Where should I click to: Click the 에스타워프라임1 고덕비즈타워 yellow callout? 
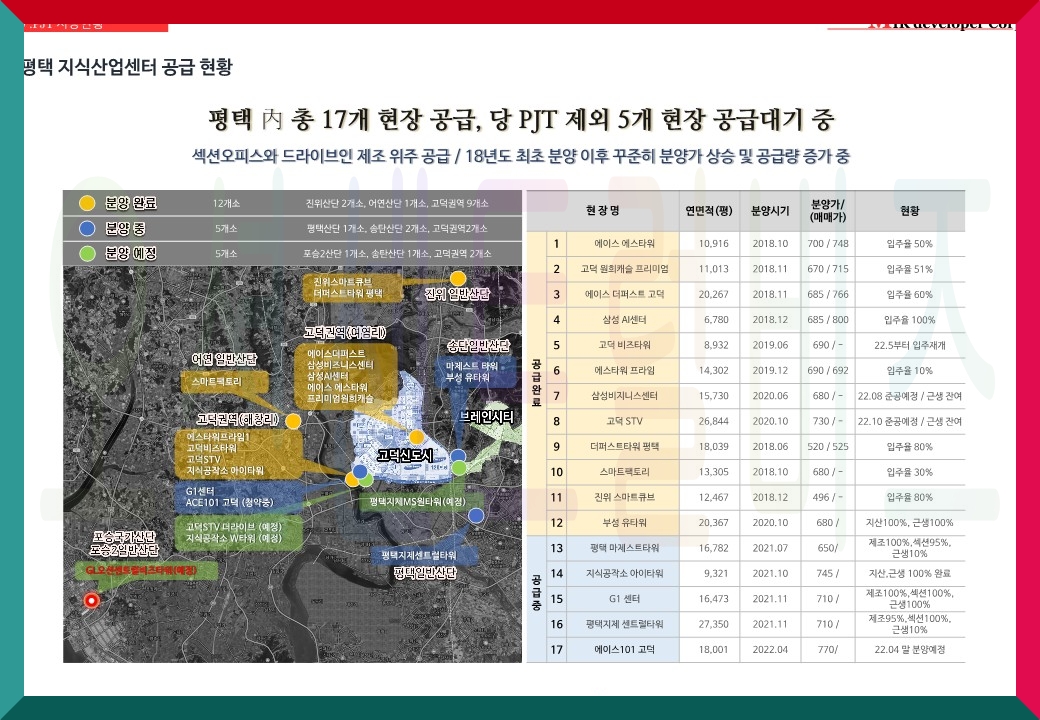tap(237, 453)
